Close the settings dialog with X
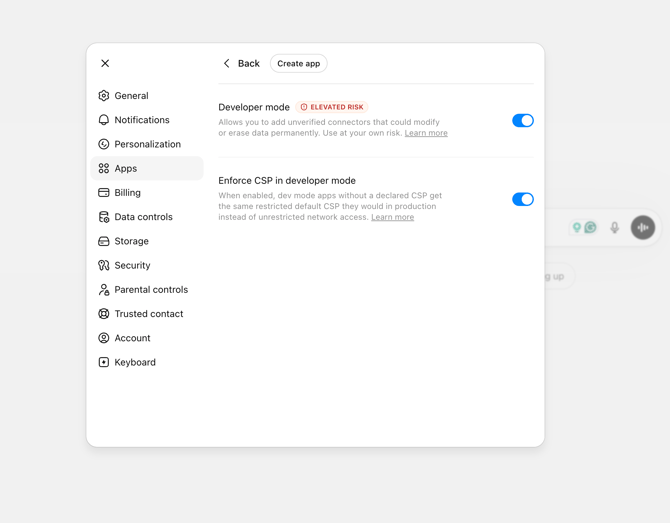Viewport: 670px width, 523px height. [105, 63]
